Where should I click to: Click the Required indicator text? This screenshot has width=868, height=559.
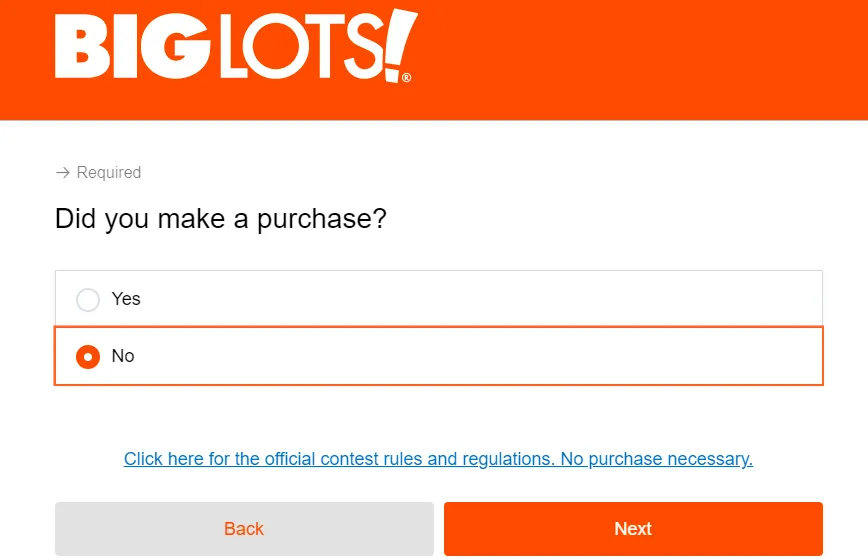(109, 173)
